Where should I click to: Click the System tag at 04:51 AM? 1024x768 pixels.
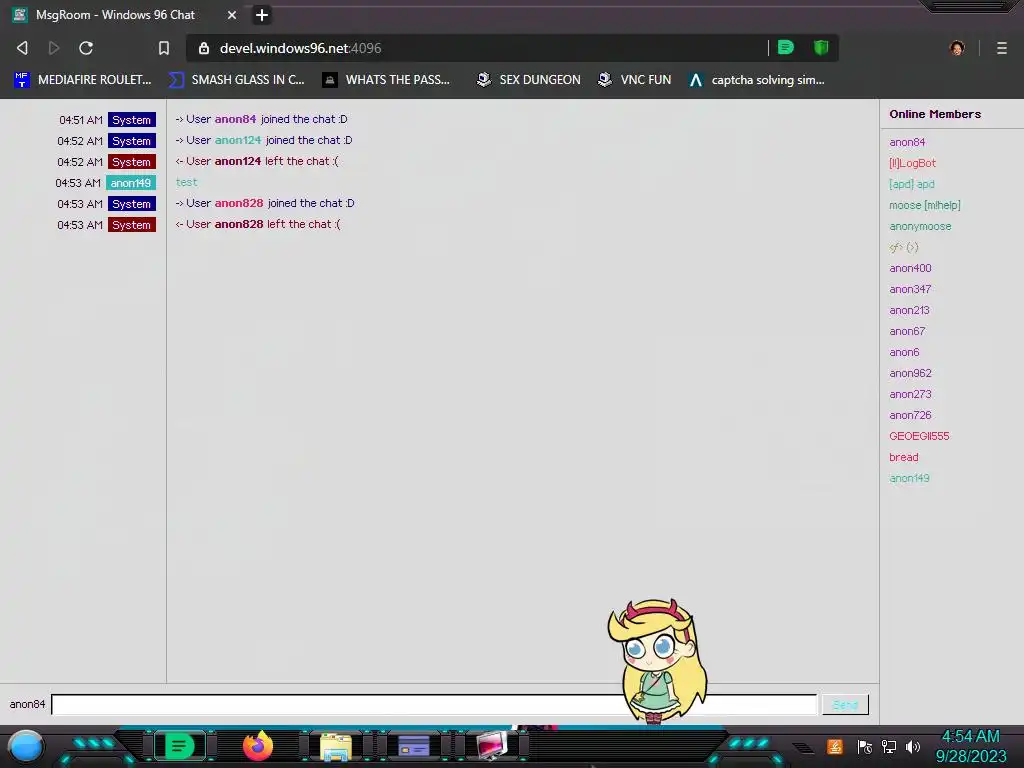(x=132, y=120)
